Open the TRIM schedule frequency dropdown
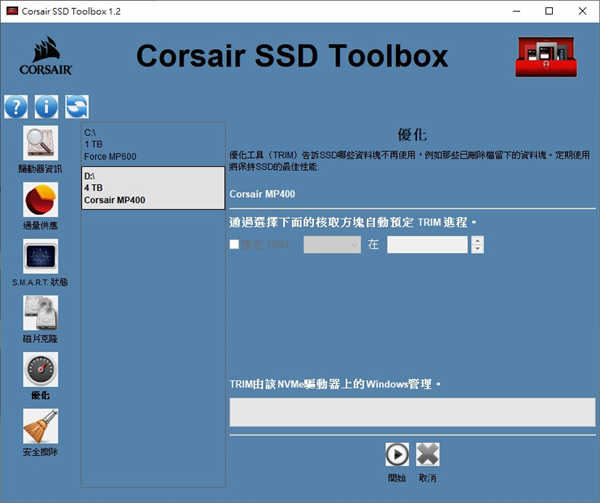The image size is (600, 503). coord(332,244)
